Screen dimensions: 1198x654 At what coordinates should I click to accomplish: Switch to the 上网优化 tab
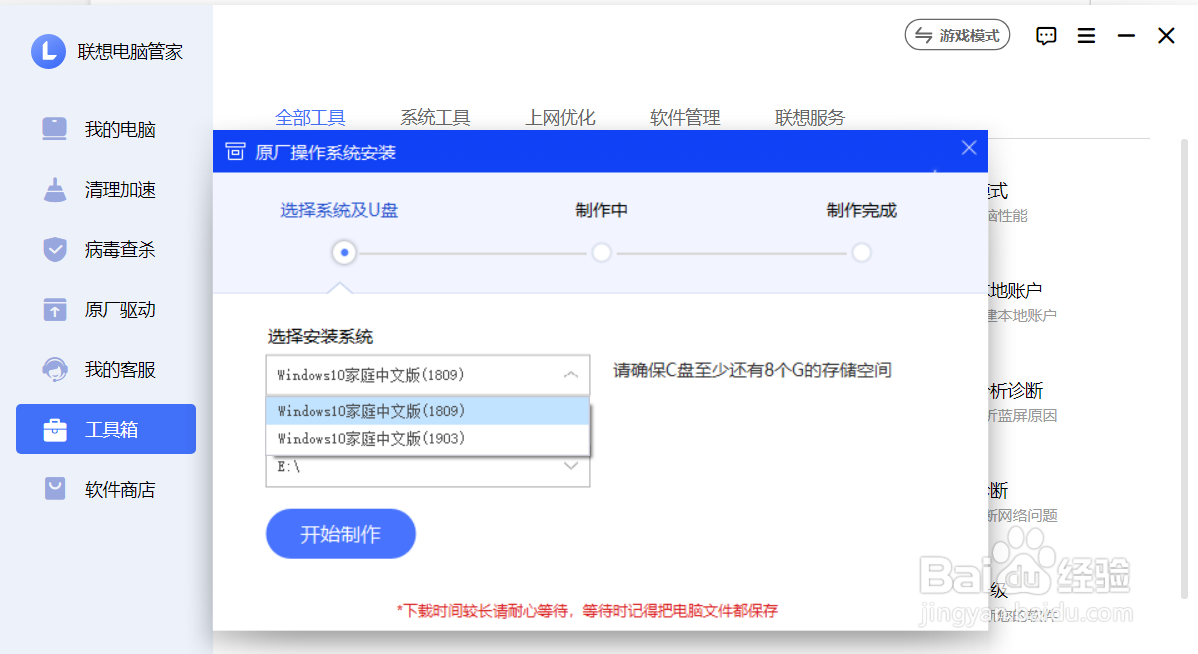point(560,118)
